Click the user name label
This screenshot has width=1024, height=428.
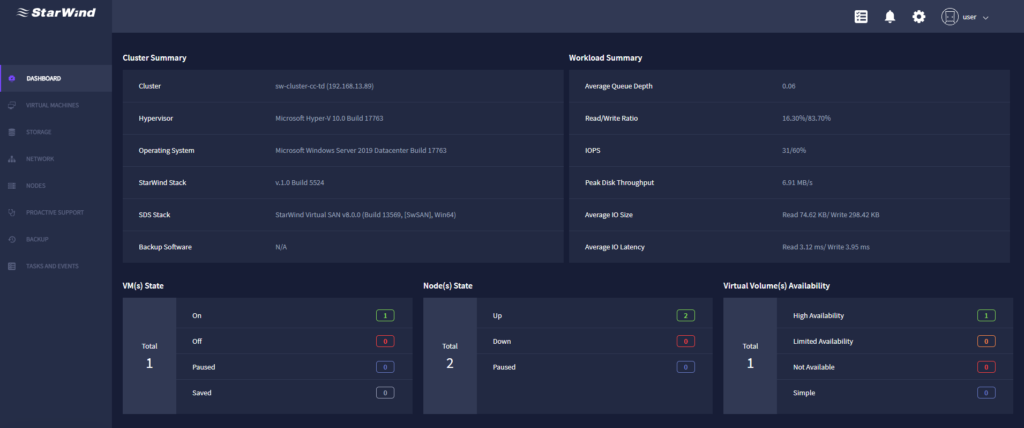click(x=969, y=18)
